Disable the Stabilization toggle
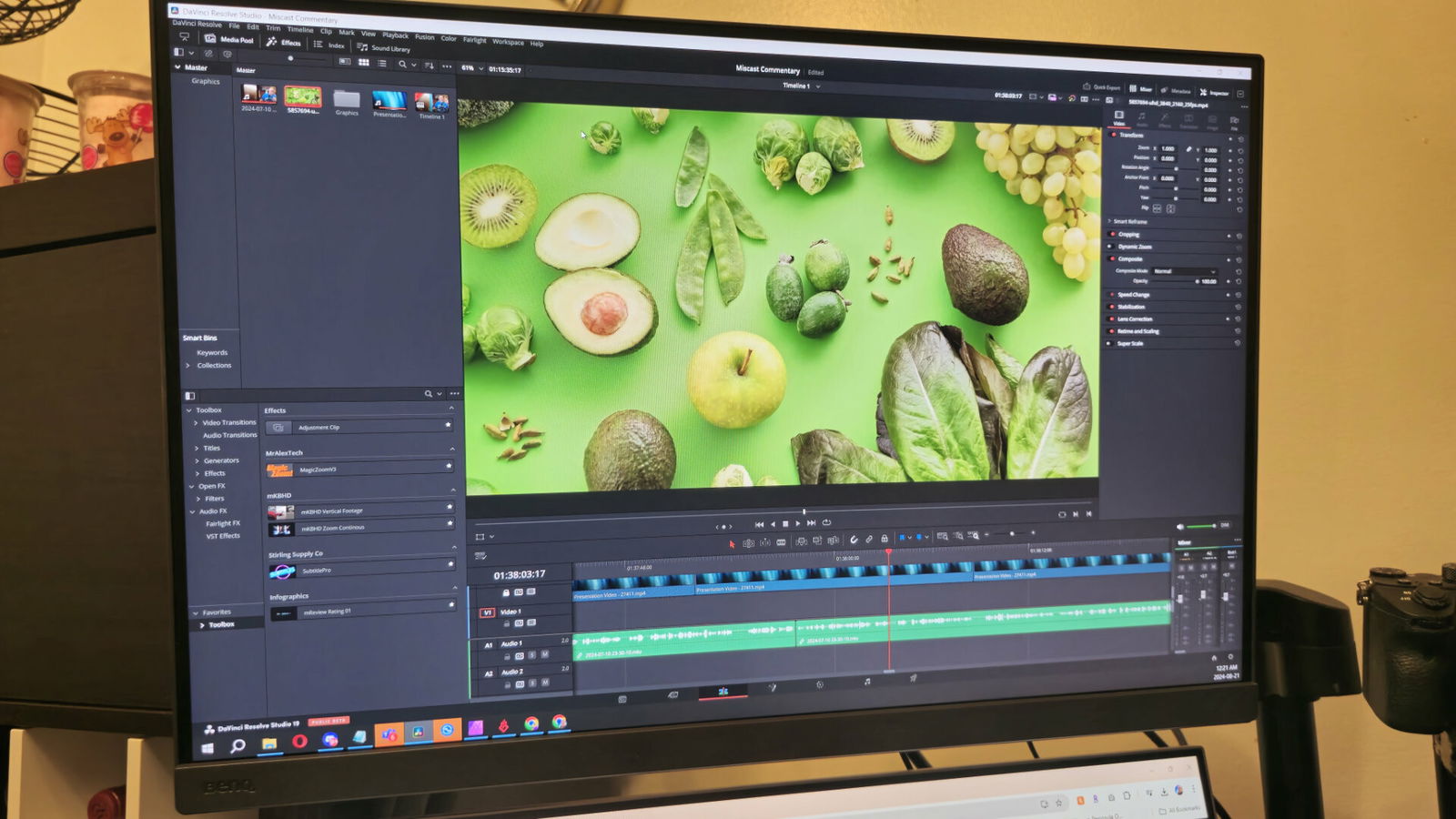1456x819 pixels. 1111,307
